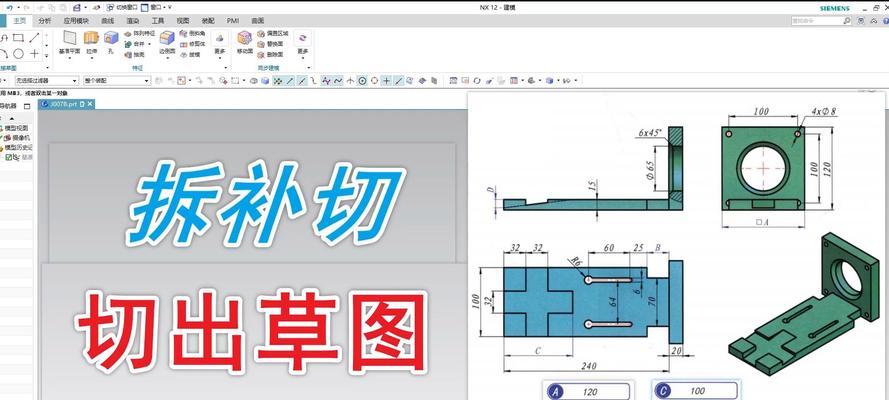Screen dimensions: 889x400
Task: Click Delete Face (删除面)
Action: [x=270, y=55]
